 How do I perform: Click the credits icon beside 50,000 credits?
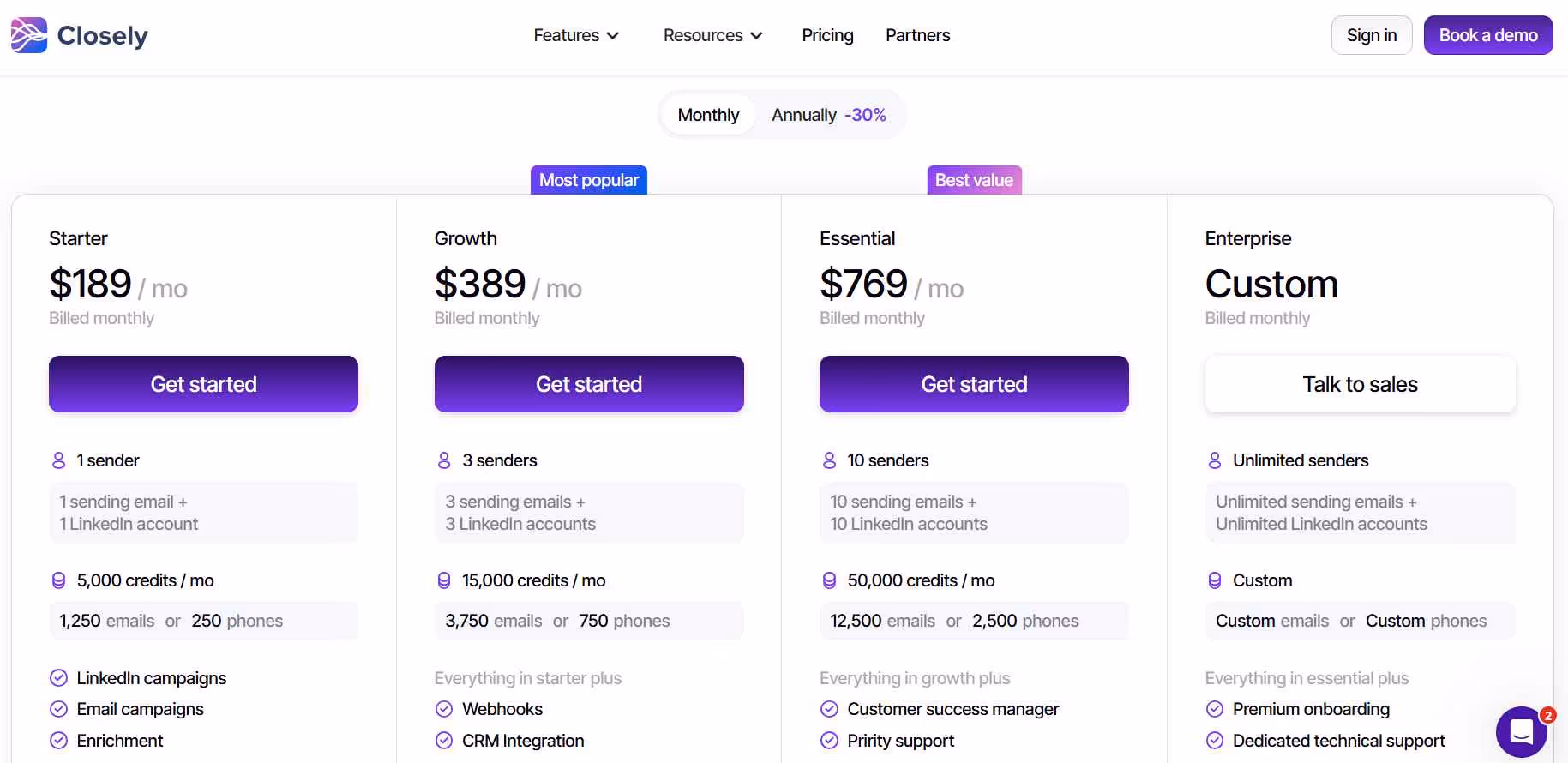(x=829, y=580)
